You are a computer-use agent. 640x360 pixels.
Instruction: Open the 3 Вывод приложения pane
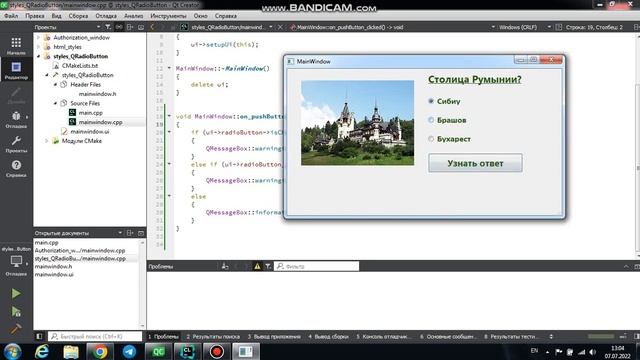[x=274, y=336]
